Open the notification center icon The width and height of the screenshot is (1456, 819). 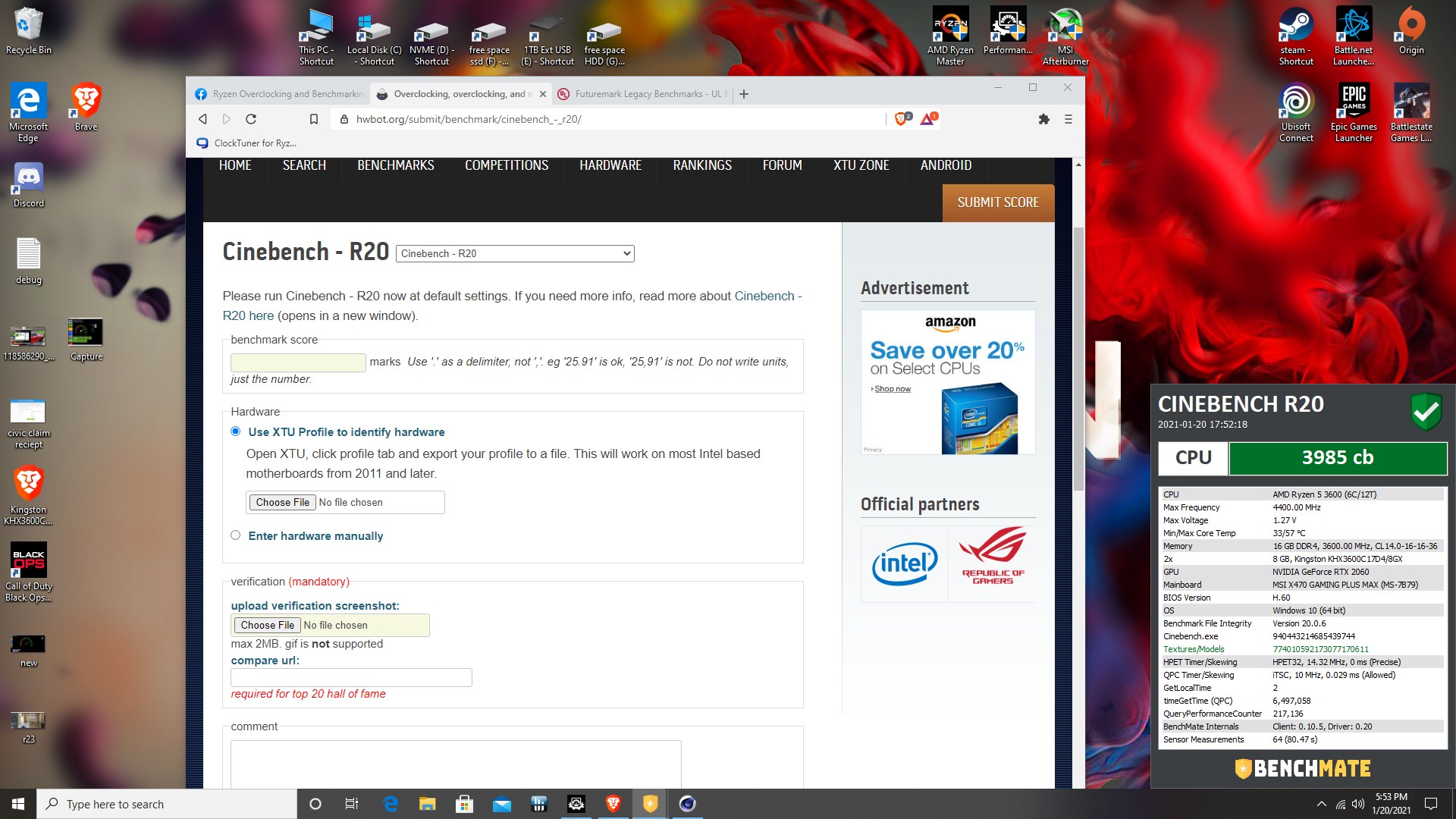click(1431, 804)
